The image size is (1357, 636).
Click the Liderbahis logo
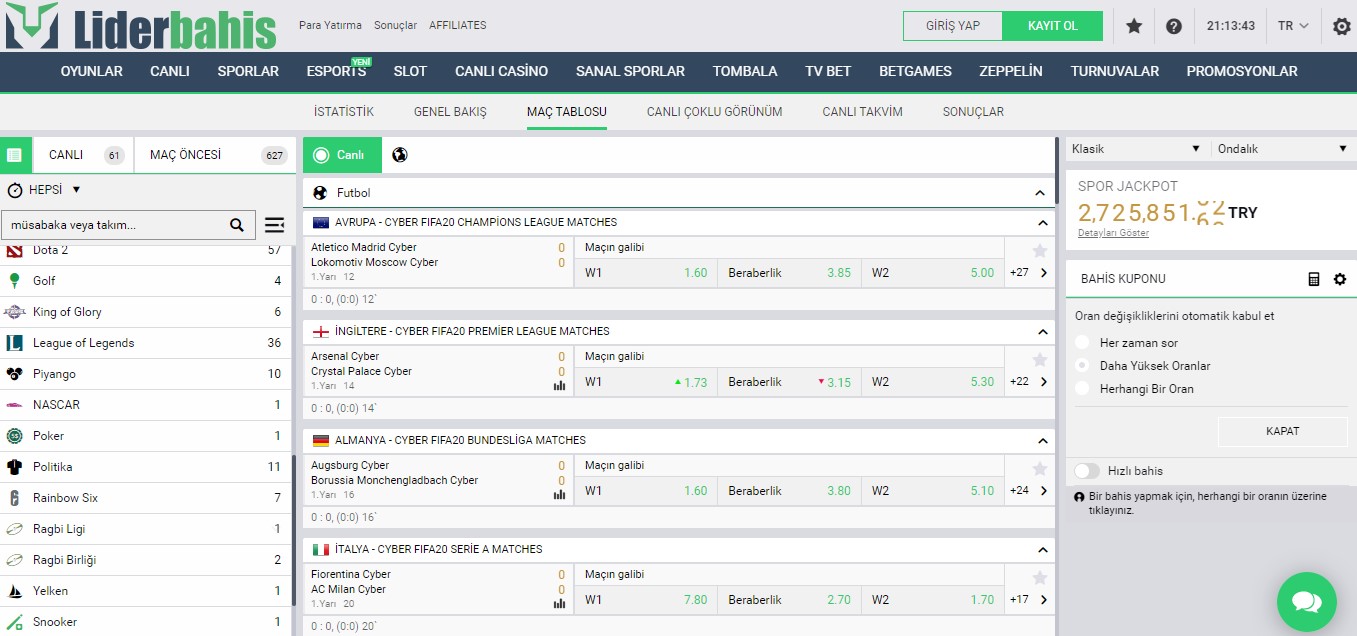[140, 26]
